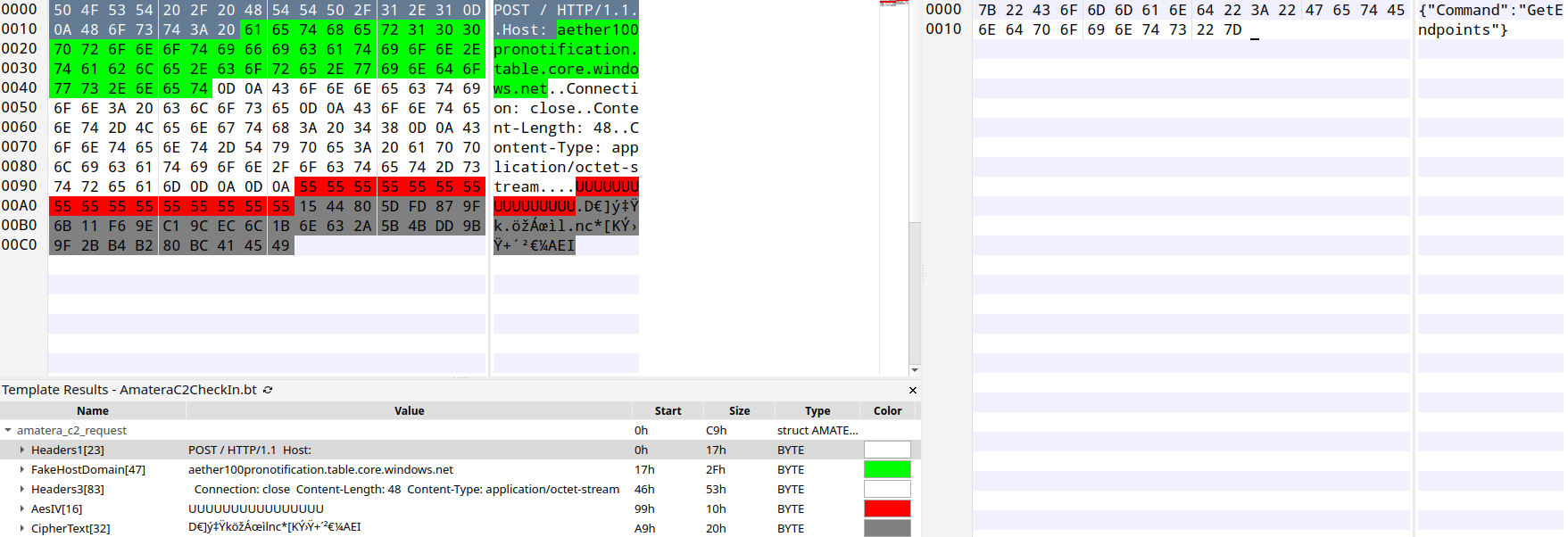Click the 'nt-Length: 48..C' ASCII text line
Image resolution: width=1568 pixels, height=537 pixels.
point(566,128)
